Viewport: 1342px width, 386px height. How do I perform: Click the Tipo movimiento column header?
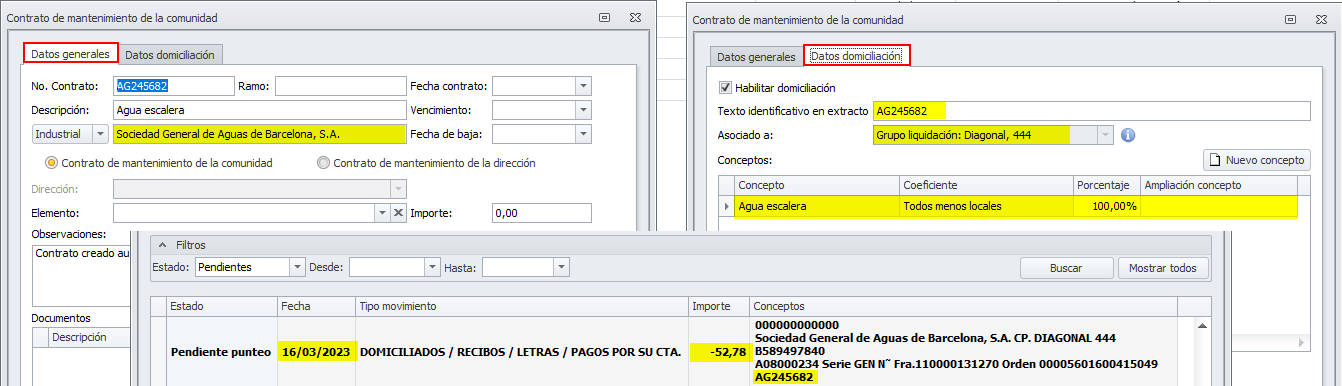522,306
